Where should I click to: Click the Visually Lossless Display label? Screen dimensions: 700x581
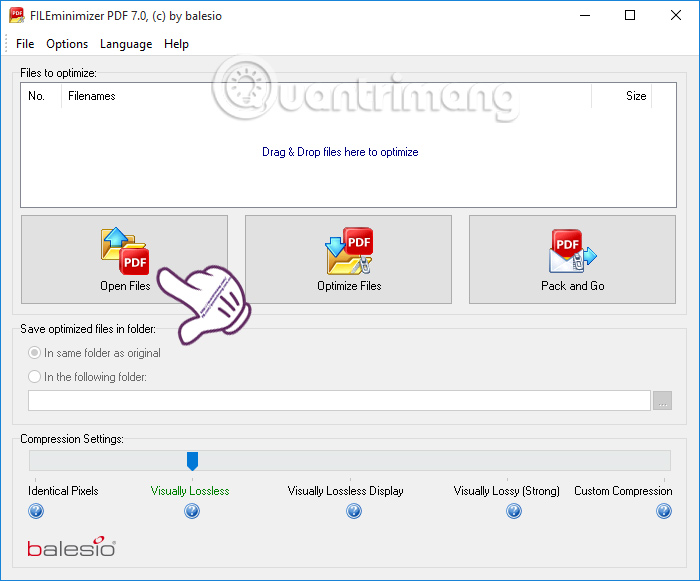346,491
